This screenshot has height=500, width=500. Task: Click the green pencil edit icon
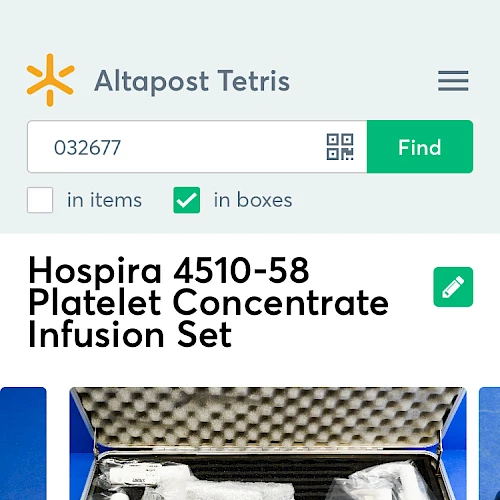point(453,287)
